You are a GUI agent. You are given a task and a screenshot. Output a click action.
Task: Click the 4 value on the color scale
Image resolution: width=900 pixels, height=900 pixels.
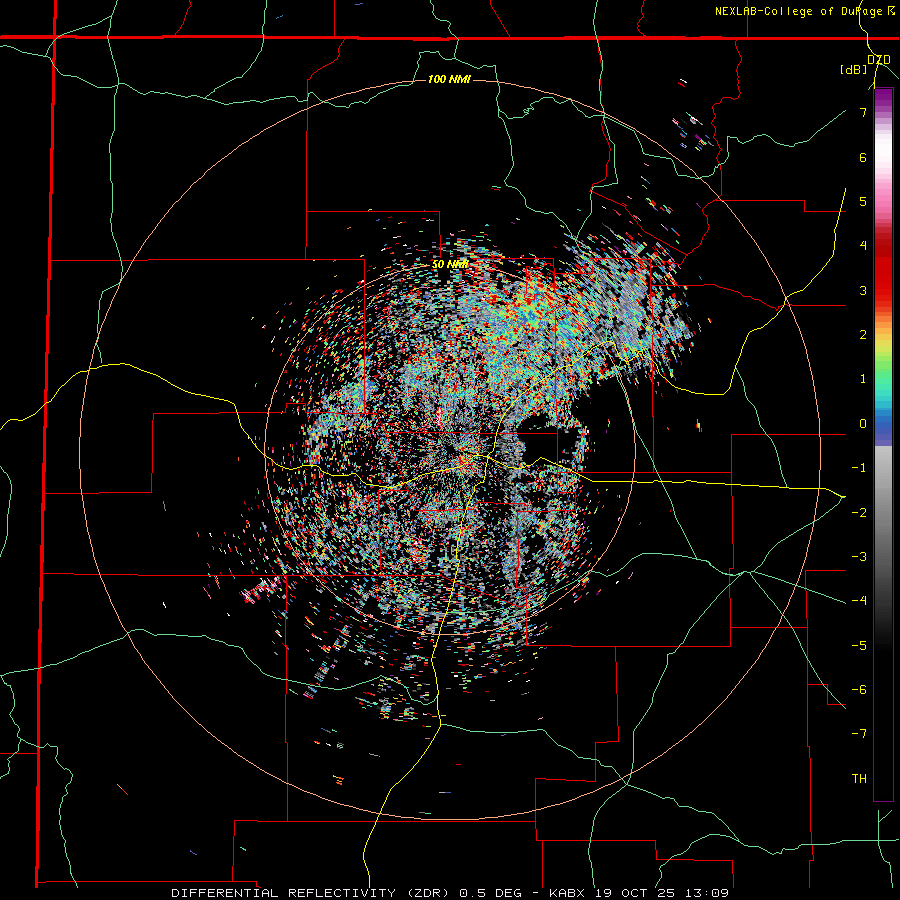tap(863, 246)
